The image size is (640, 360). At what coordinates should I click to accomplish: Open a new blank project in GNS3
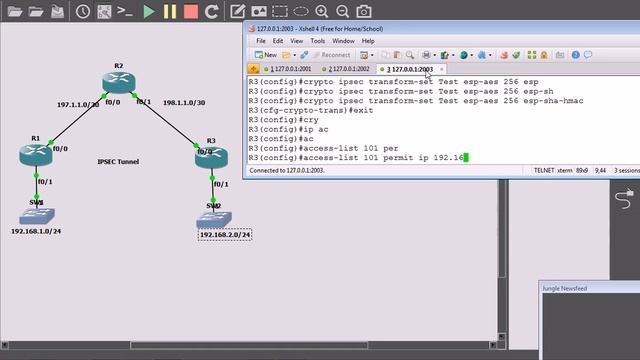tap(15, 11)
